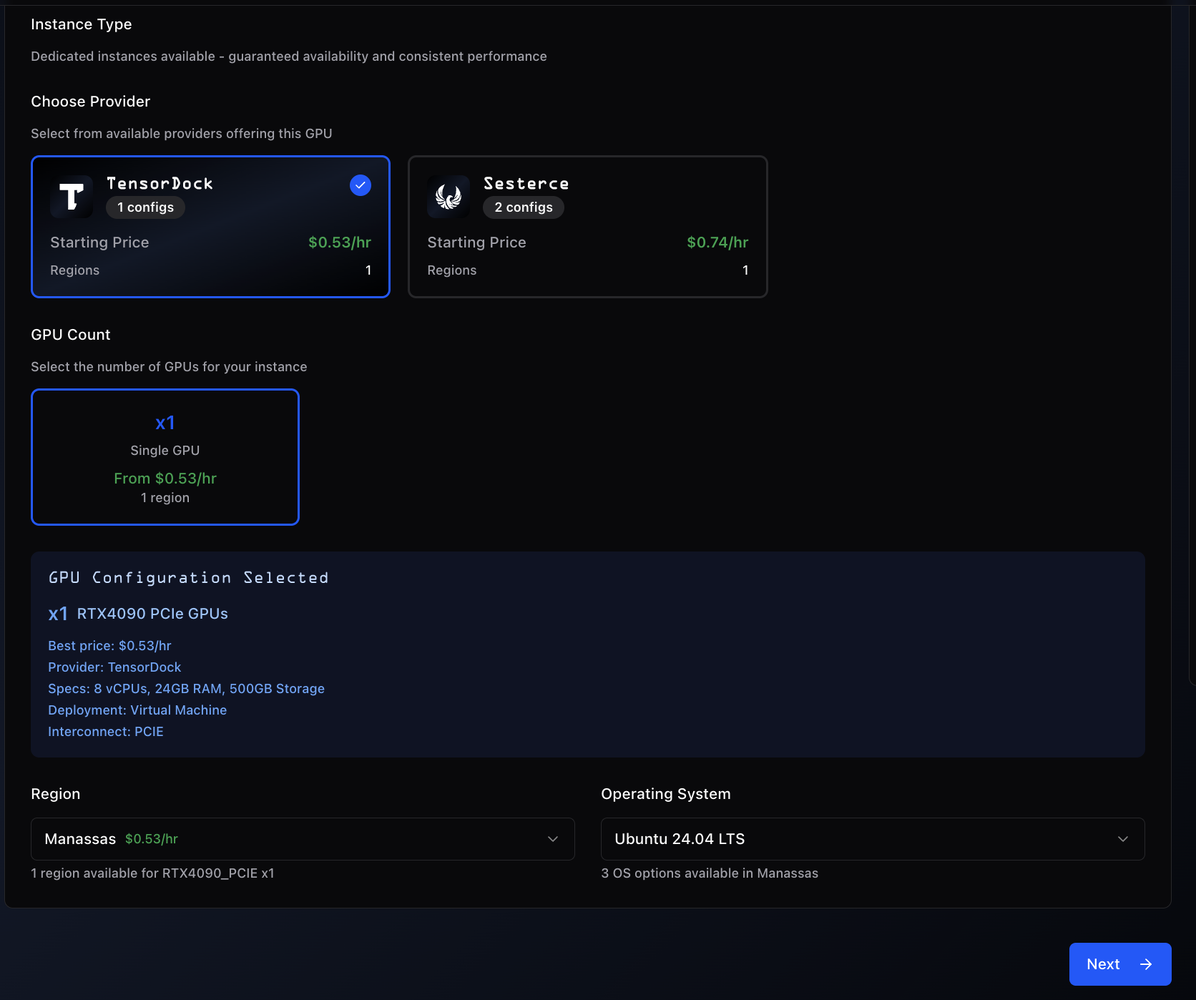Screen dimensions: 1196x1000
Task: Click the "Deployment: Virtual Machine" line
Action: coord(137,710)
